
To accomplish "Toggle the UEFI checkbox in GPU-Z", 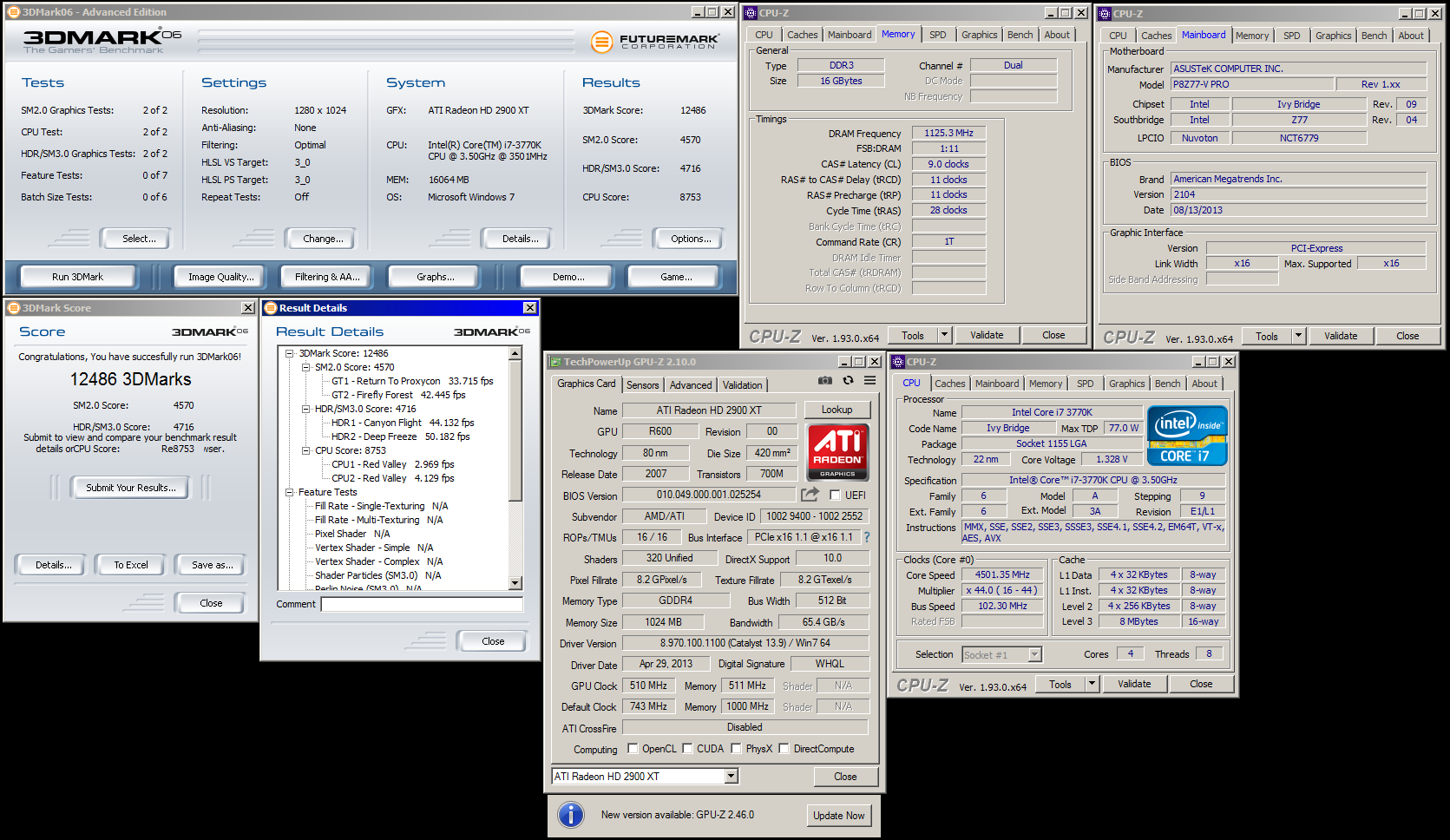I will (835, 495).
